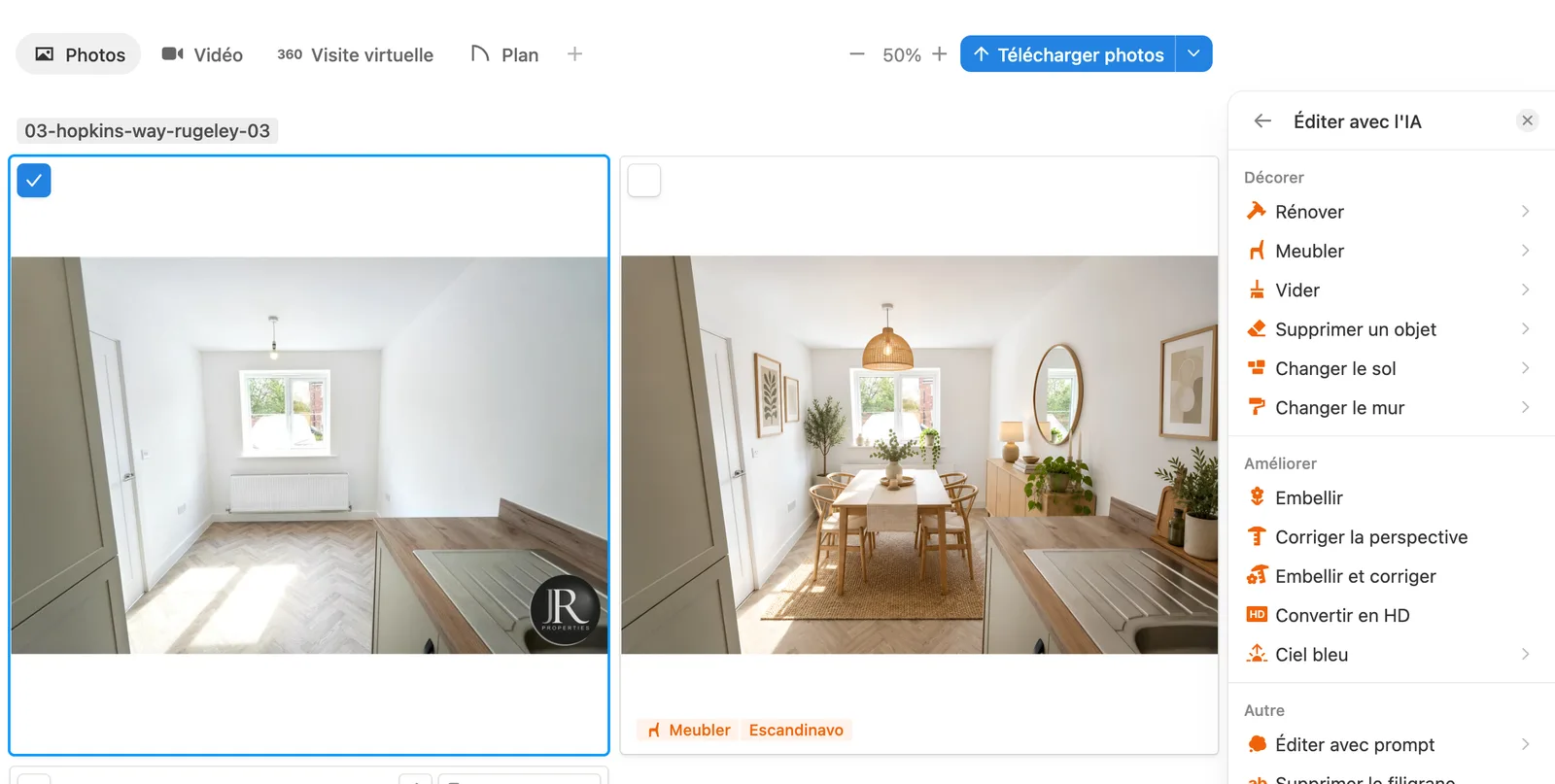Click the Ciel bleu icon

pos(1257,654)
